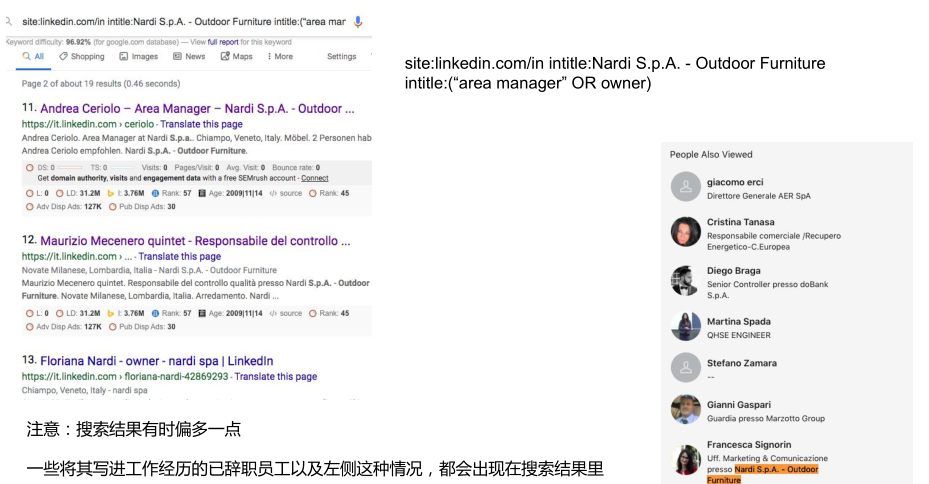929x484 pixels.
Task: Click the it.linkedin.com ceriolo URL
Action: 88,124
